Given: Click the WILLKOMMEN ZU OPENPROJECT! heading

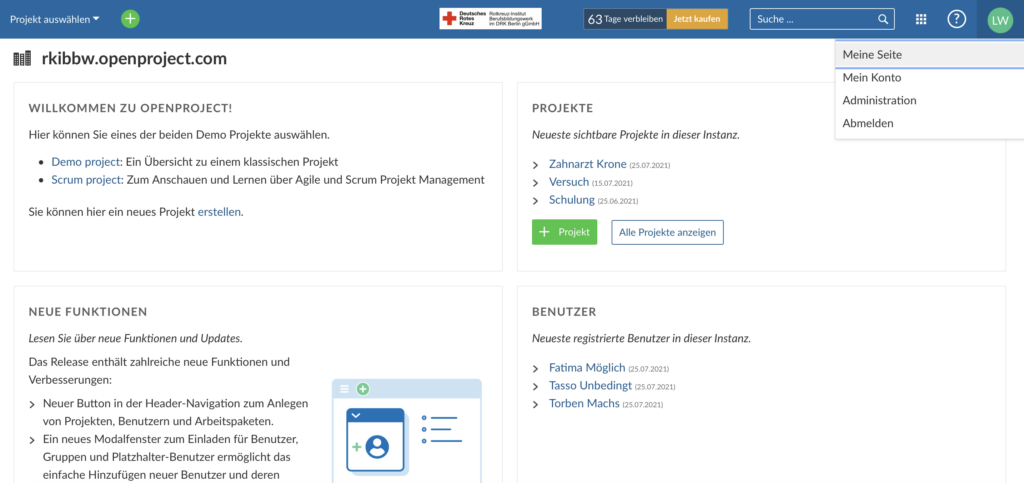Looking at the screenshot, I should [x=131, y=108].
